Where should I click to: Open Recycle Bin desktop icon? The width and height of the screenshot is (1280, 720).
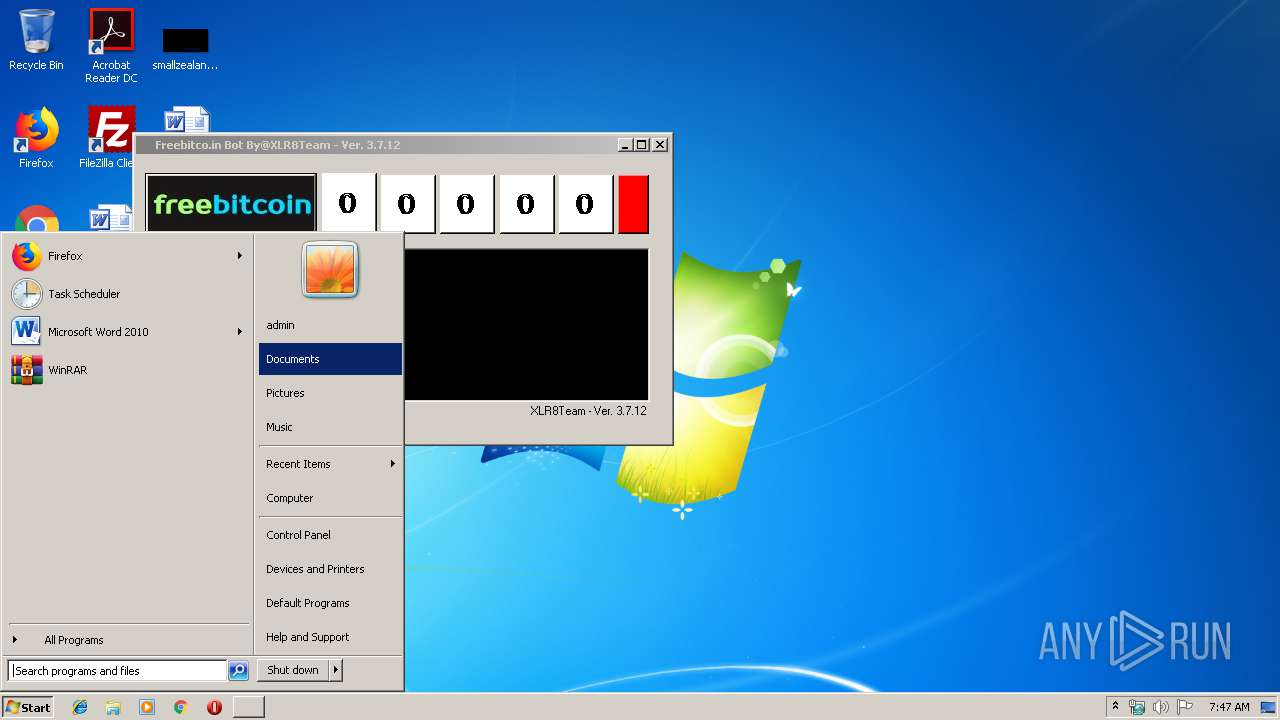[x=36, y=40]
